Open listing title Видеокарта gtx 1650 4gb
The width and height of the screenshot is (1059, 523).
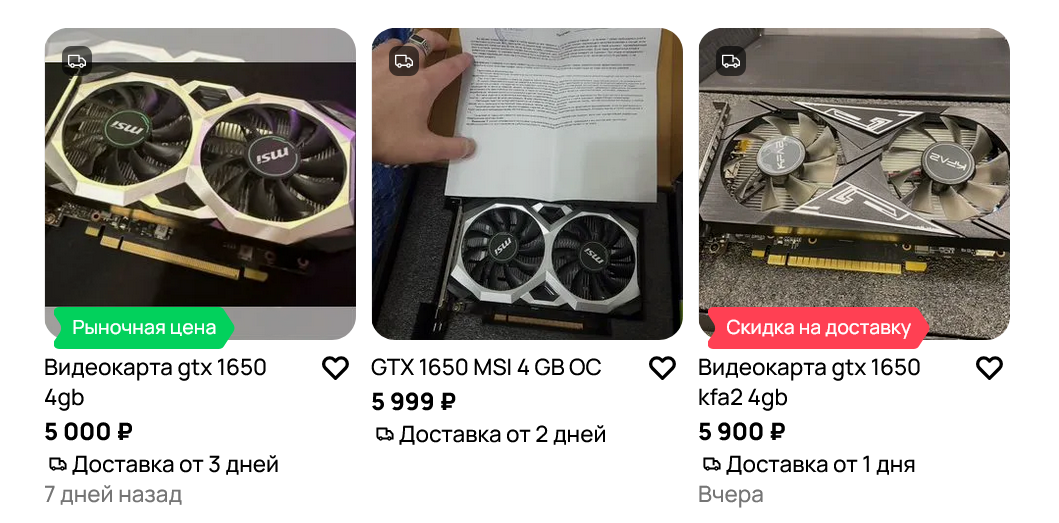point(155,382)
